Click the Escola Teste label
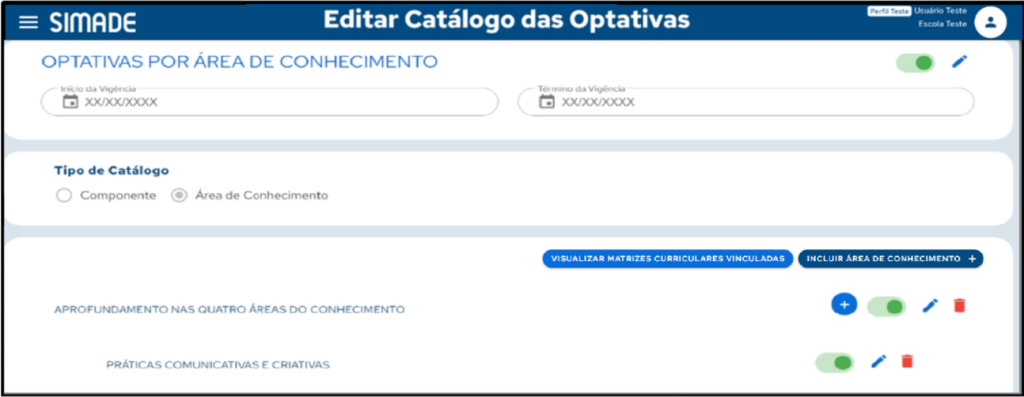Image resolution: width=1024 pixels, height=397 pixels. point(942,24)
